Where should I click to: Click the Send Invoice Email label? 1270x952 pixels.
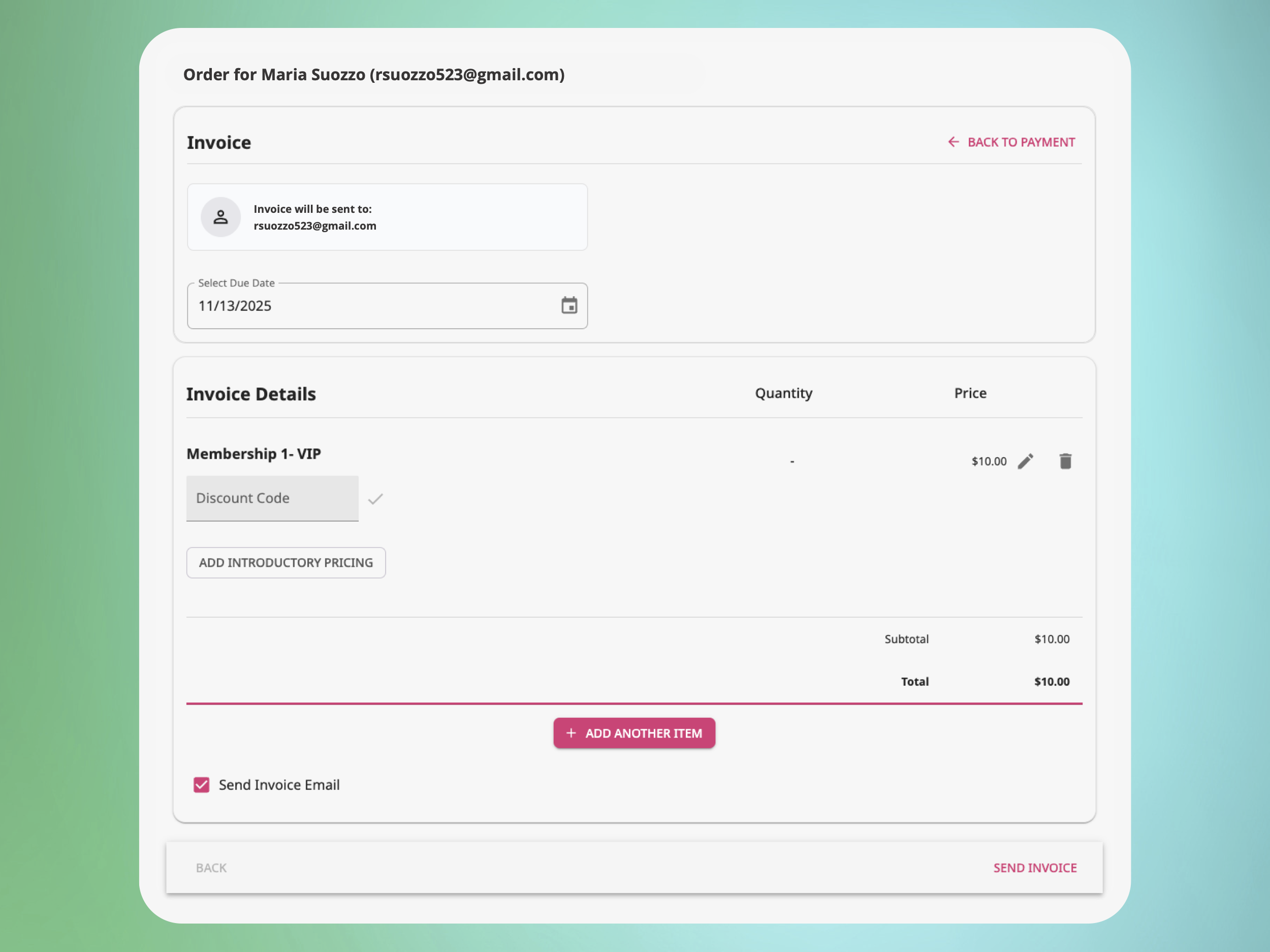279,785
